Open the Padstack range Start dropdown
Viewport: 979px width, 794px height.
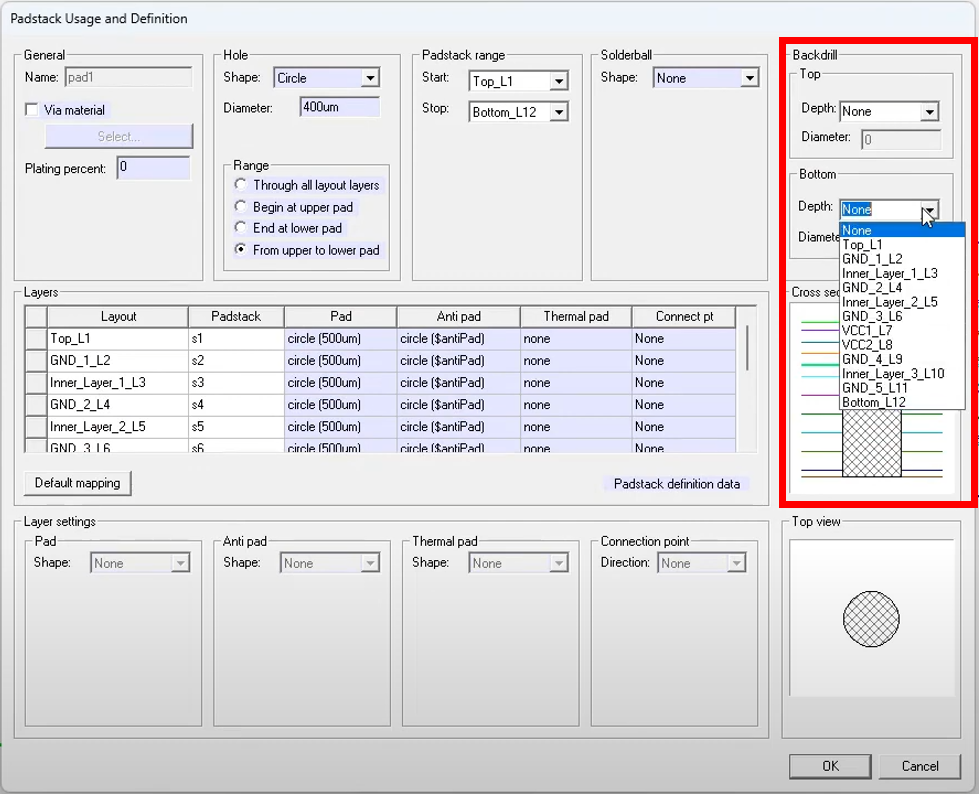[559, 81]
